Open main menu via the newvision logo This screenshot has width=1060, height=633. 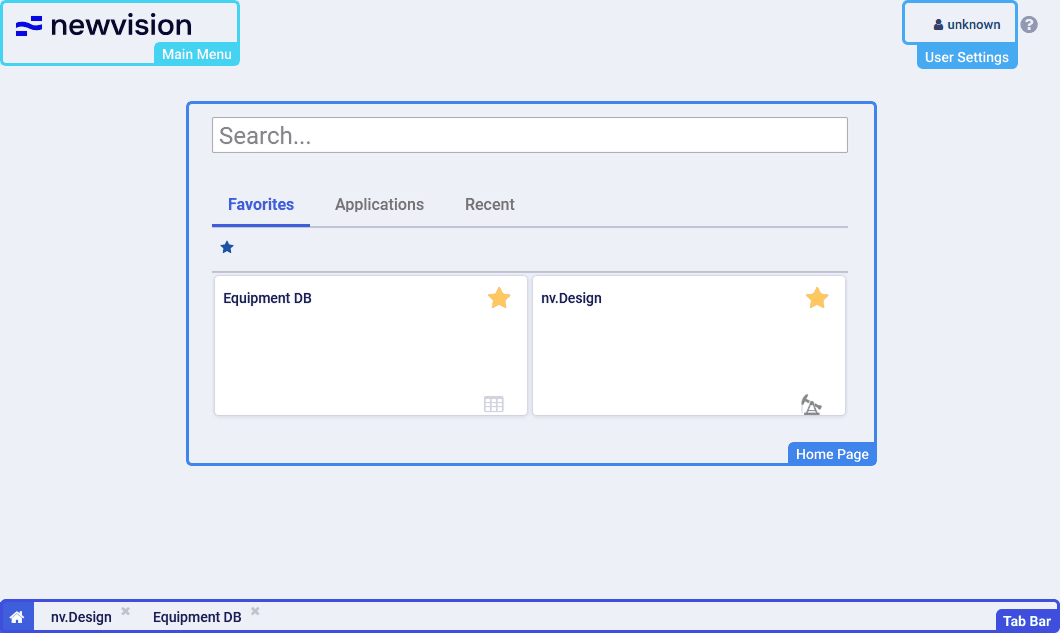[x=104, y=26]
